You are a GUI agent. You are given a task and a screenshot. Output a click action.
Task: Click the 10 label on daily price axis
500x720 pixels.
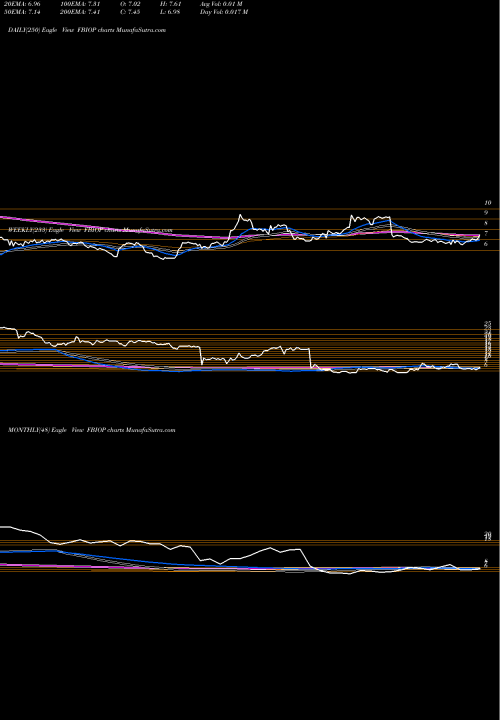click(x=488, y=202)
